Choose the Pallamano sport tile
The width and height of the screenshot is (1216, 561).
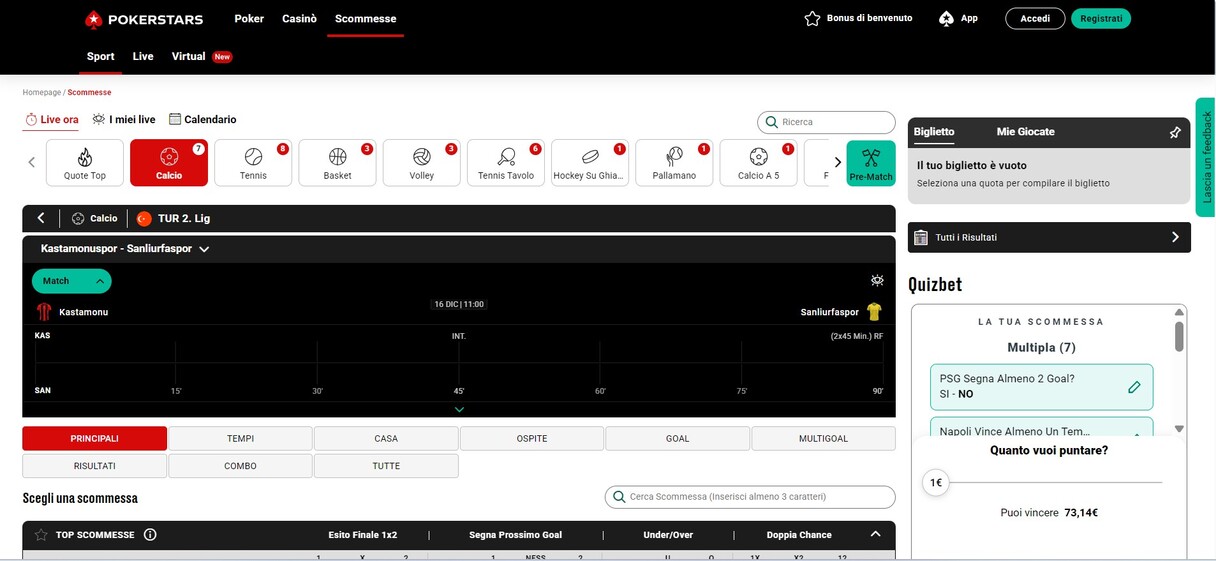(x=674, y=163)
